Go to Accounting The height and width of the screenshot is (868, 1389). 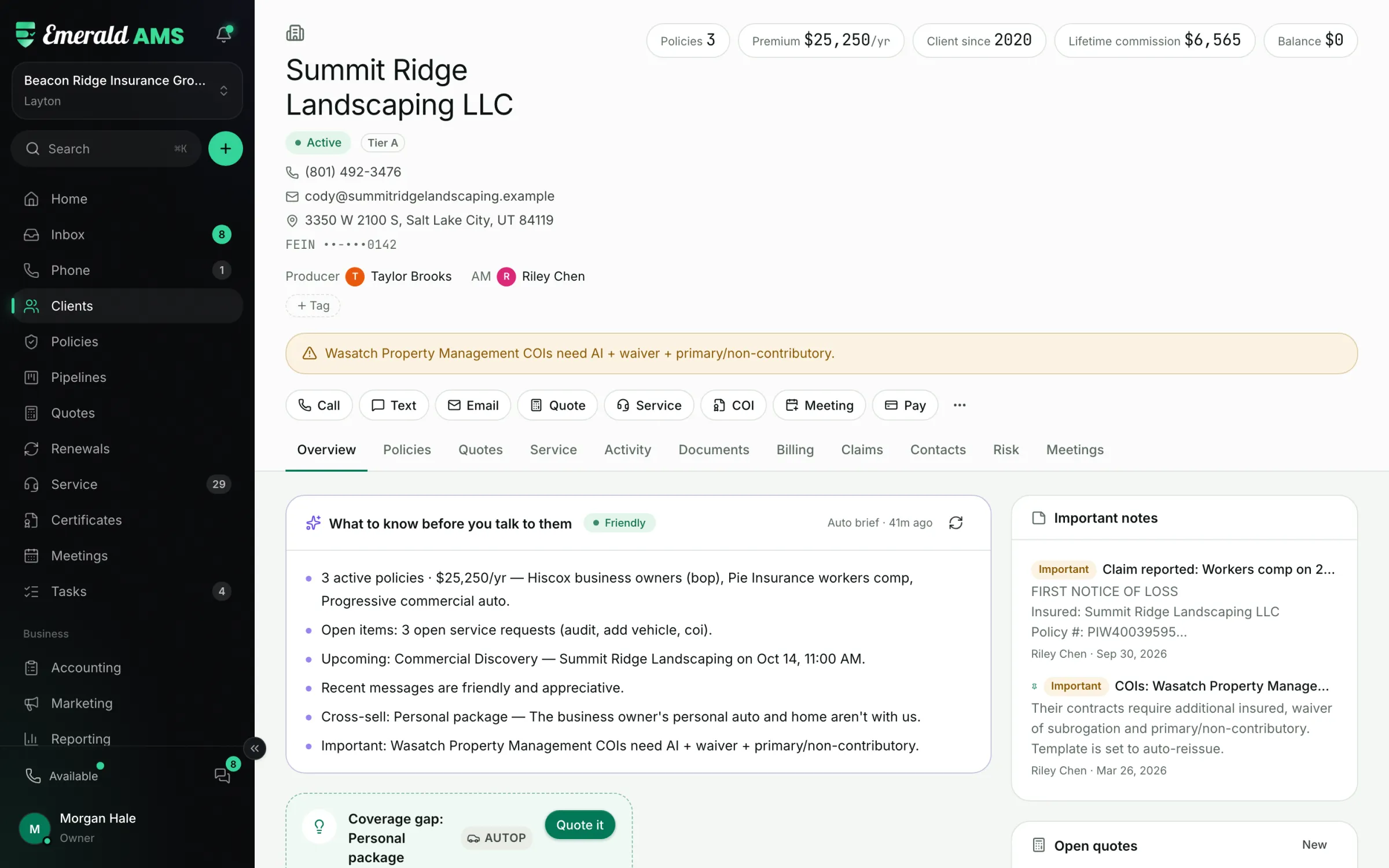tap(127, 668)
